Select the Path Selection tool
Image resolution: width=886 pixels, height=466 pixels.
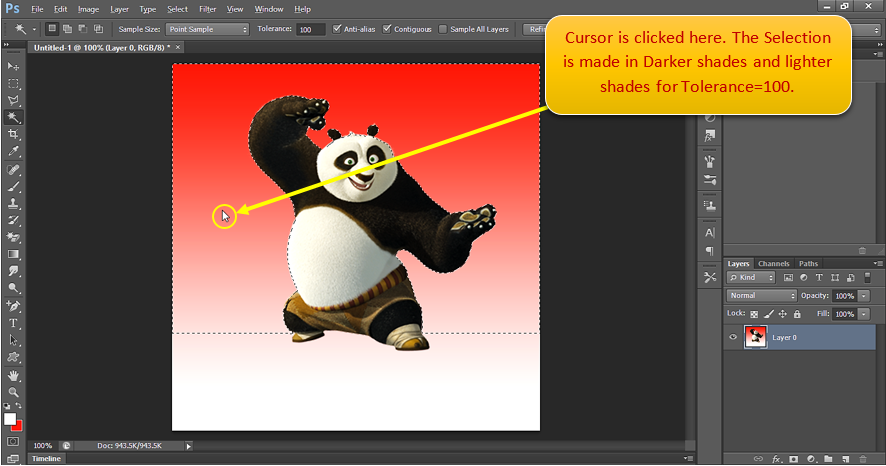tap(13, 340)
